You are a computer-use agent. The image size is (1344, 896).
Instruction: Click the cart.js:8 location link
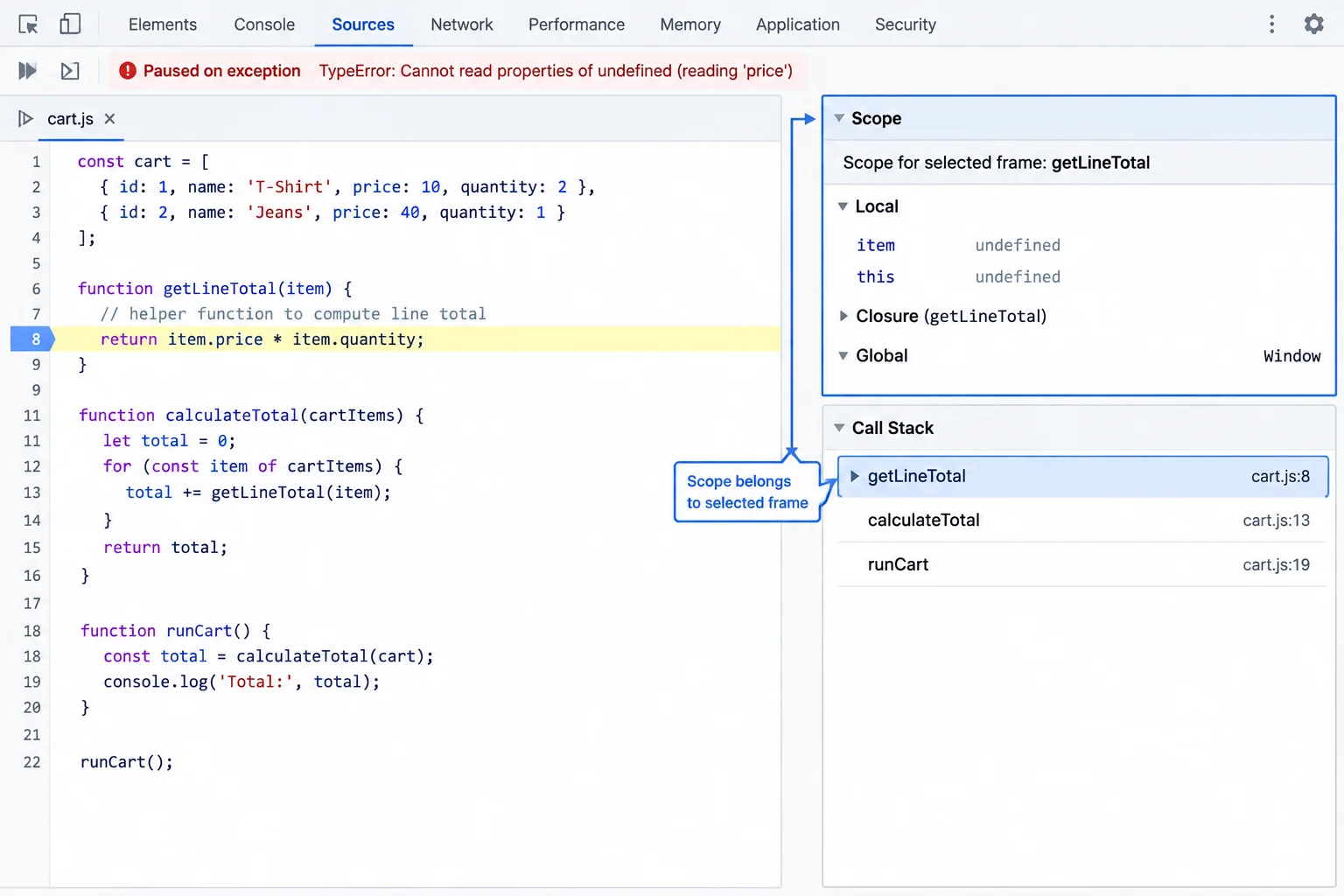tap(1280, 476)
